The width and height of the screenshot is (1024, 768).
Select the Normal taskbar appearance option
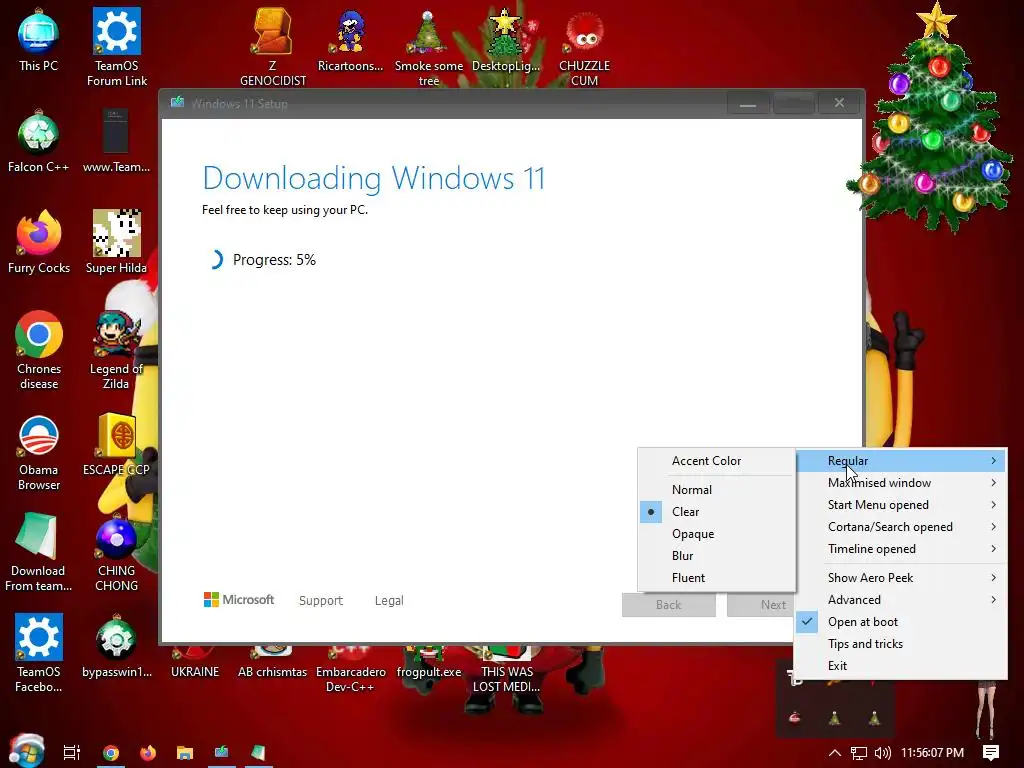point(716,490)
